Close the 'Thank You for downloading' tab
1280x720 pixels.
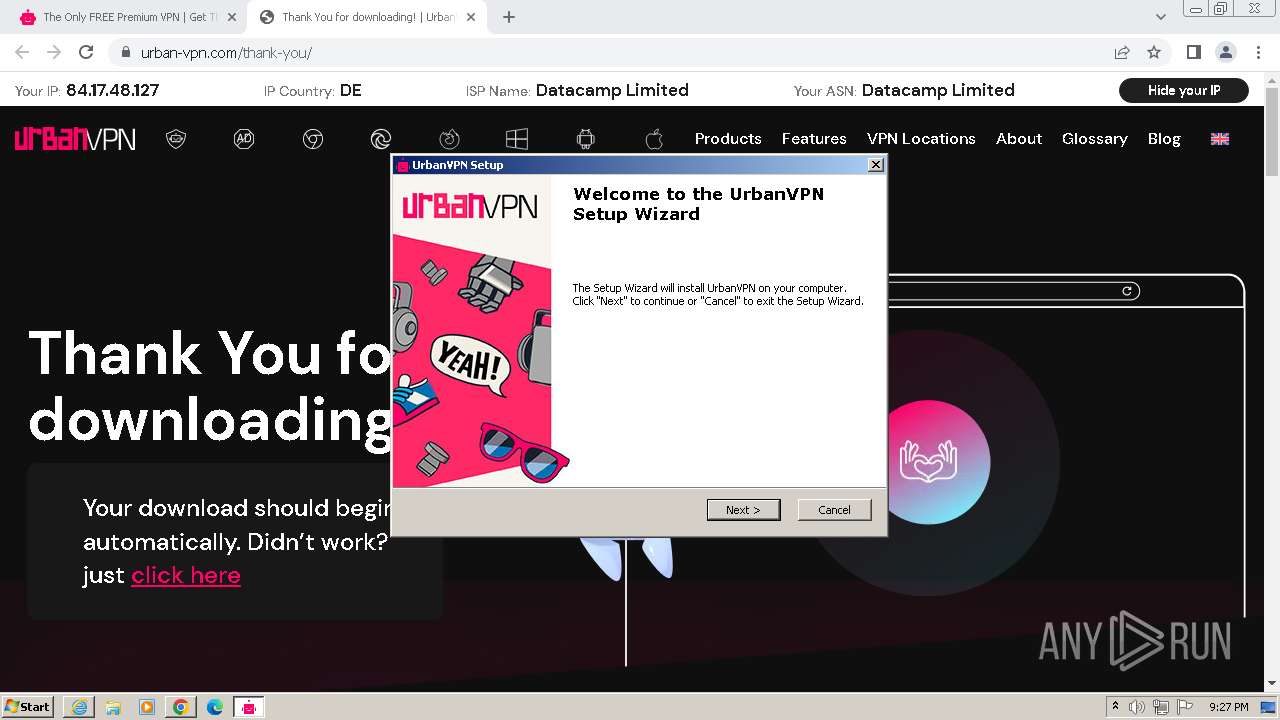click(471, 17)
